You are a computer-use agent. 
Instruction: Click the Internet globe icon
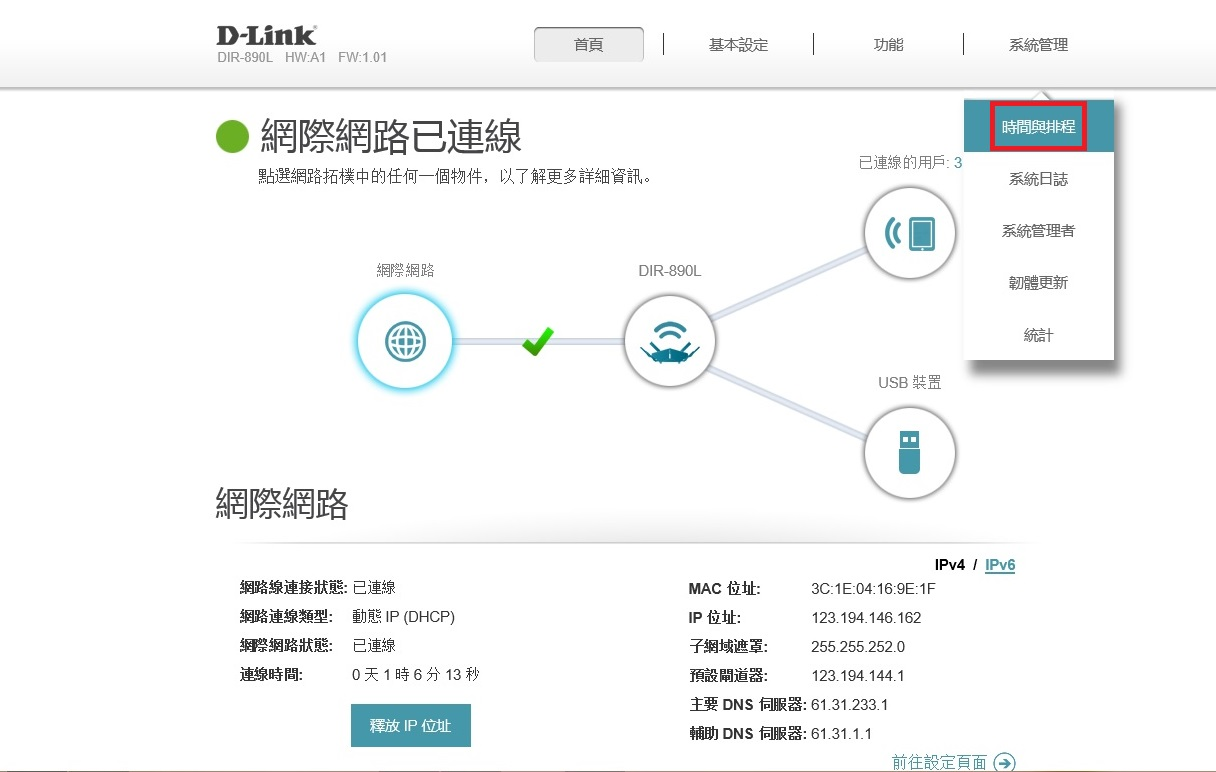coord(405,342)
